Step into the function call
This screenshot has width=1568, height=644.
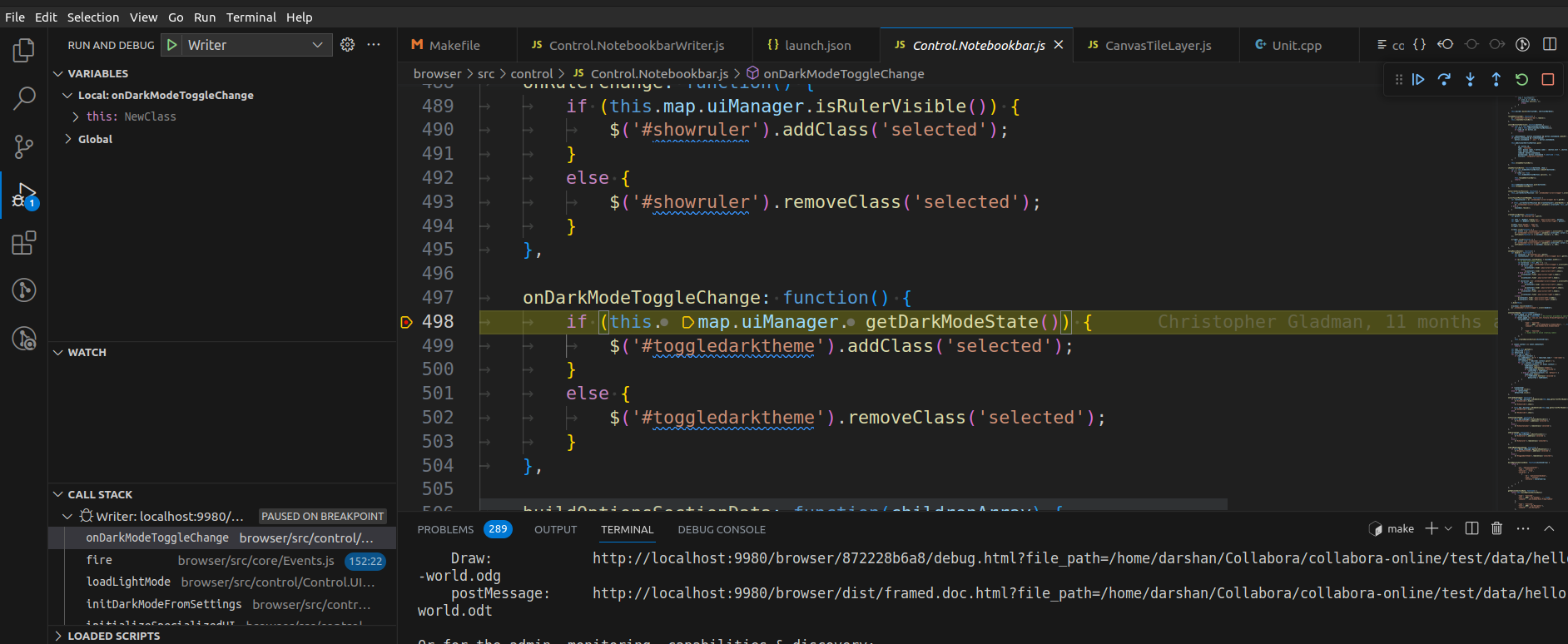(1470, 80)
